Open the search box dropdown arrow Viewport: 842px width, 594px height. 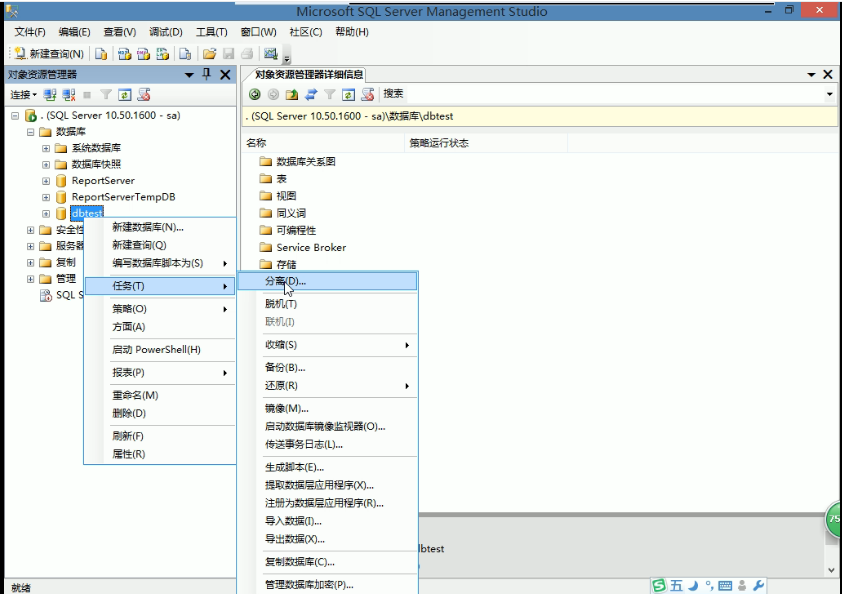pos(830,94)
